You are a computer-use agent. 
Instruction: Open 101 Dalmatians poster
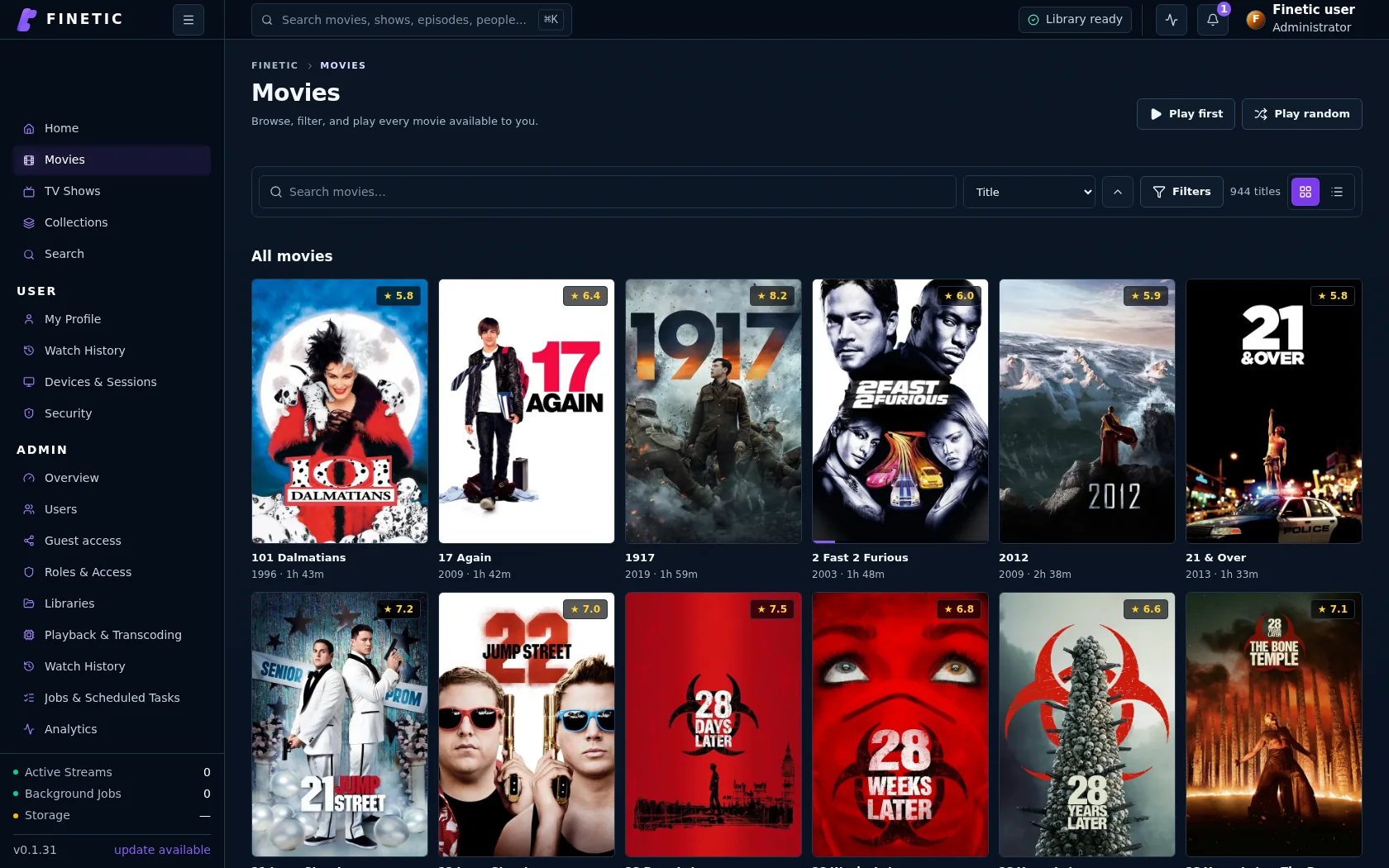(340, 411)
